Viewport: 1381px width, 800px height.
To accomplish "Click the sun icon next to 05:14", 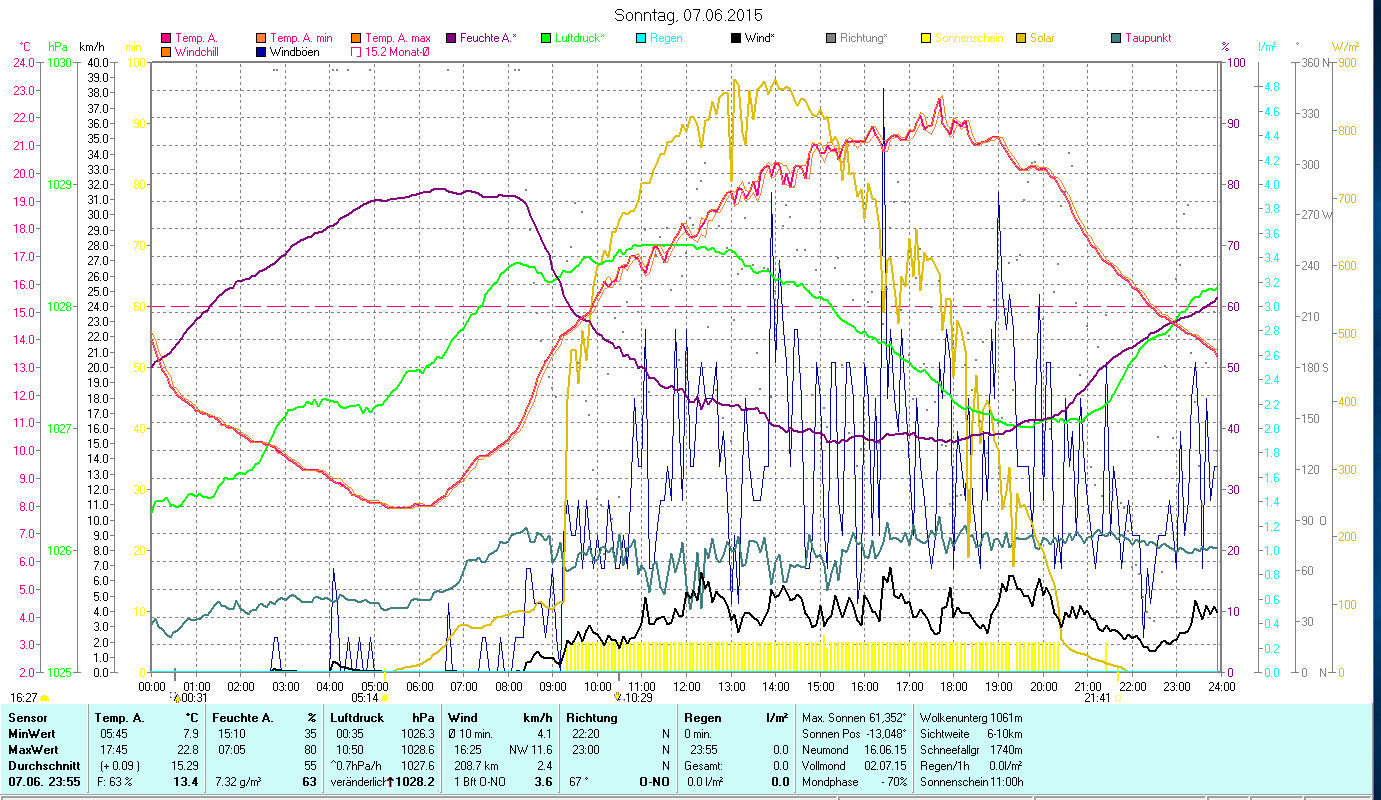I will coord(385,698).
